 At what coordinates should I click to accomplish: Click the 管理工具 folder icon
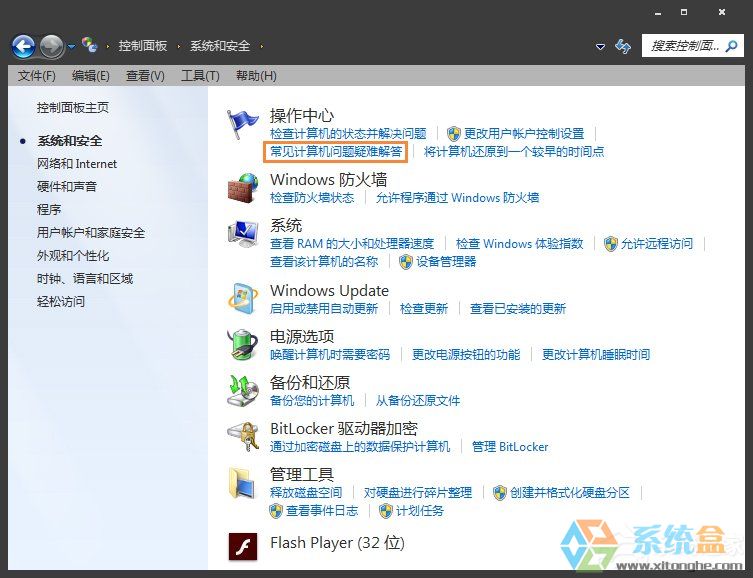(x=243, y=483)
